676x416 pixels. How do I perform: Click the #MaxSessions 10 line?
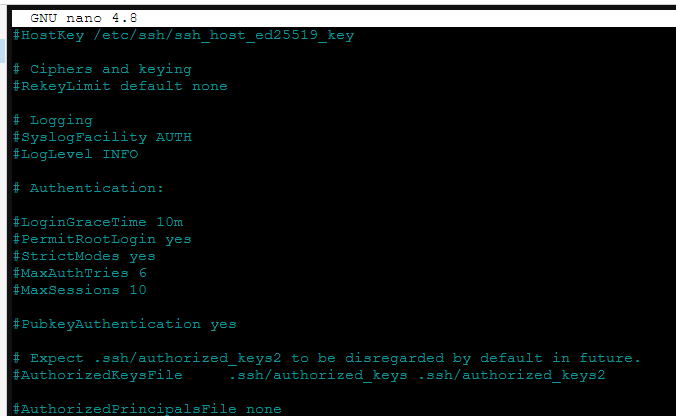pos(80,290)
